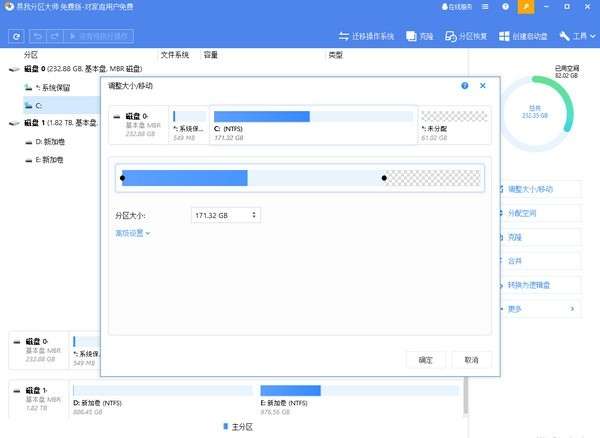Open 分区恢复 partition recovery tool
This screenshot has height=438, width=600.
[466, 36]
